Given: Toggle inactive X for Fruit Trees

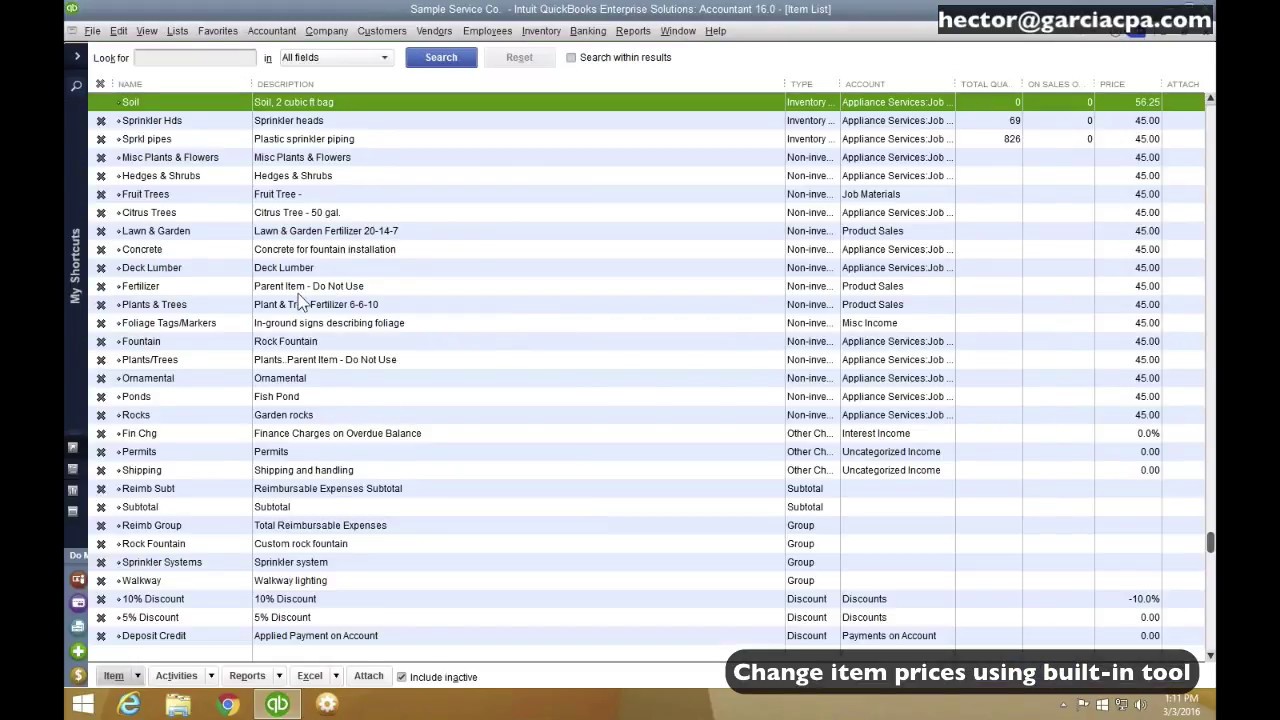Looking at the screenshot, I should [x=101, y=194].
